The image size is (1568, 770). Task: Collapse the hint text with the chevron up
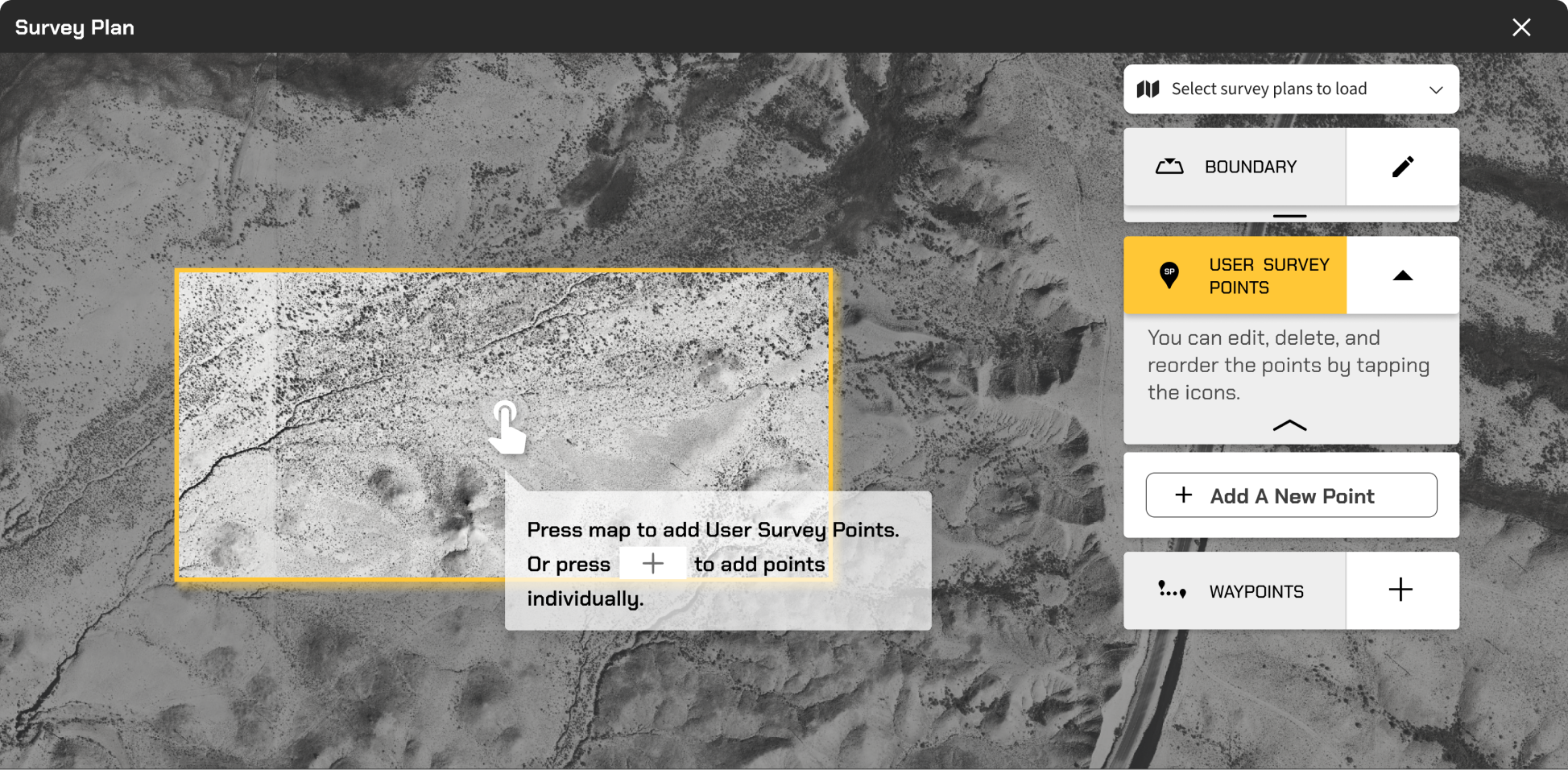tap(1289, 425)
